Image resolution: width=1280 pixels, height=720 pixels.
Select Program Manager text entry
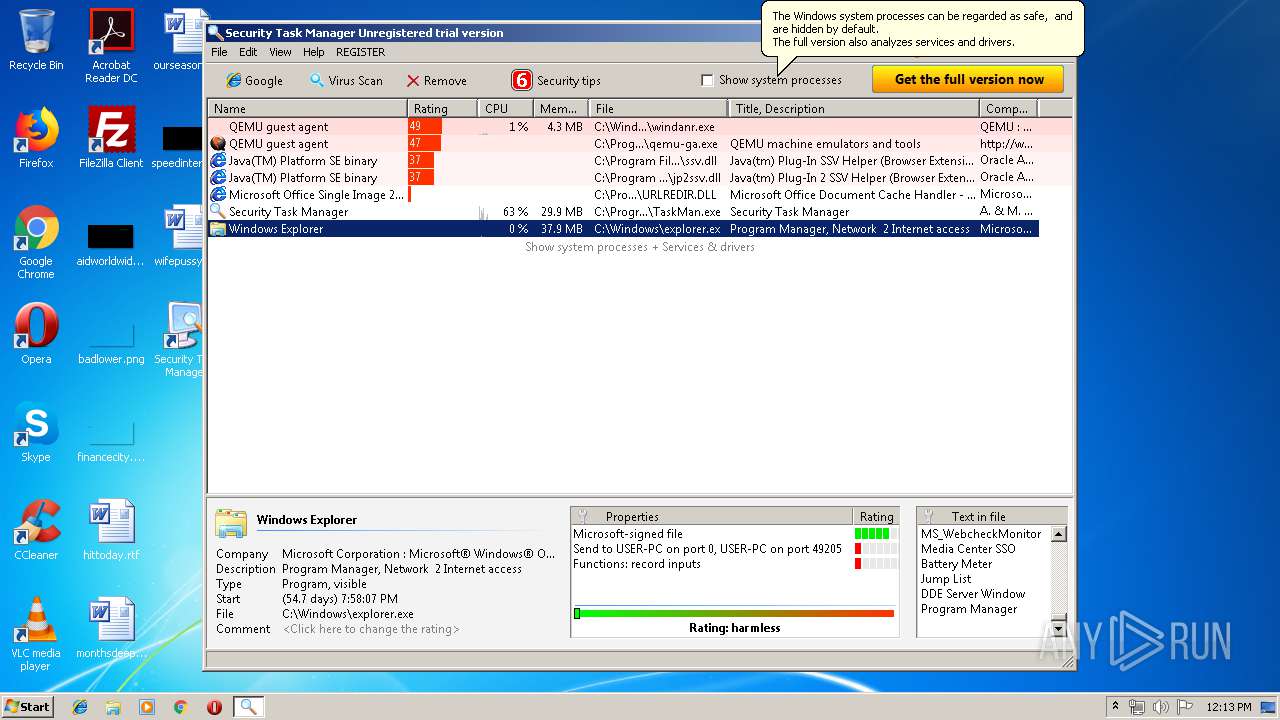pyautogui.click(x=968, y=609)
